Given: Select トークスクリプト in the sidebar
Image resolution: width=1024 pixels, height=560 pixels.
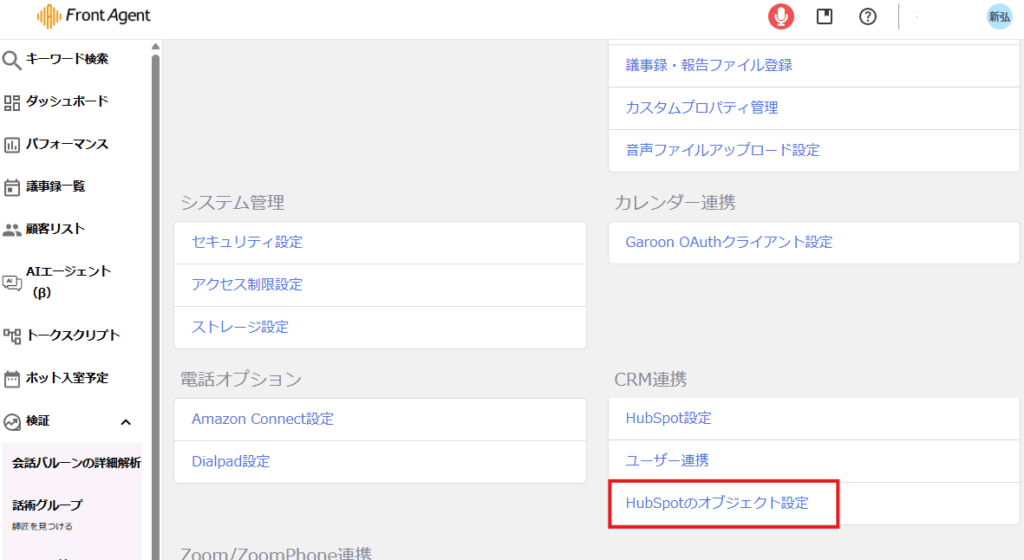Looking at the screenshot, I should tap(72, 335).
